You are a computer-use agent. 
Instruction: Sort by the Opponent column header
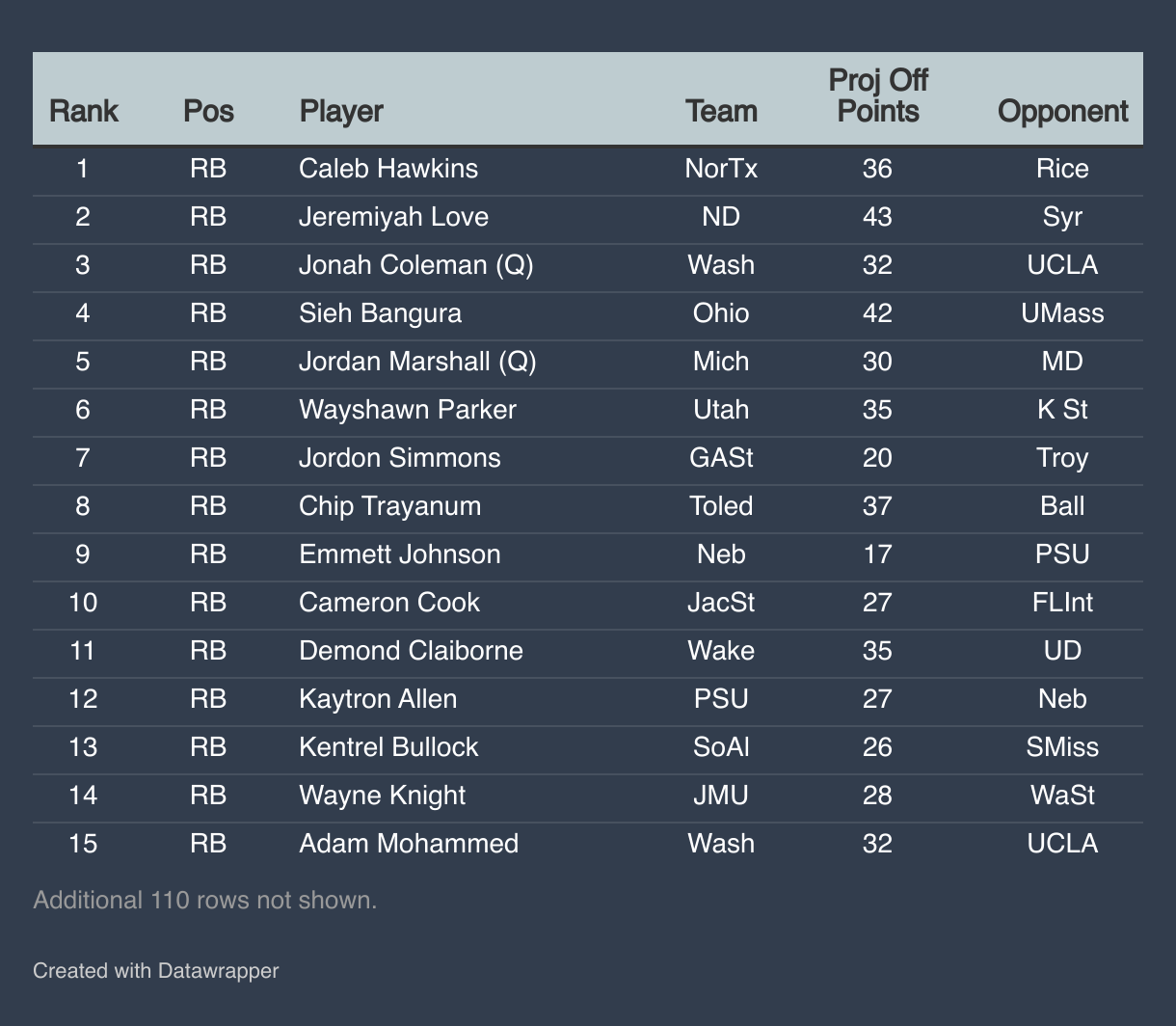point(1062,111)
